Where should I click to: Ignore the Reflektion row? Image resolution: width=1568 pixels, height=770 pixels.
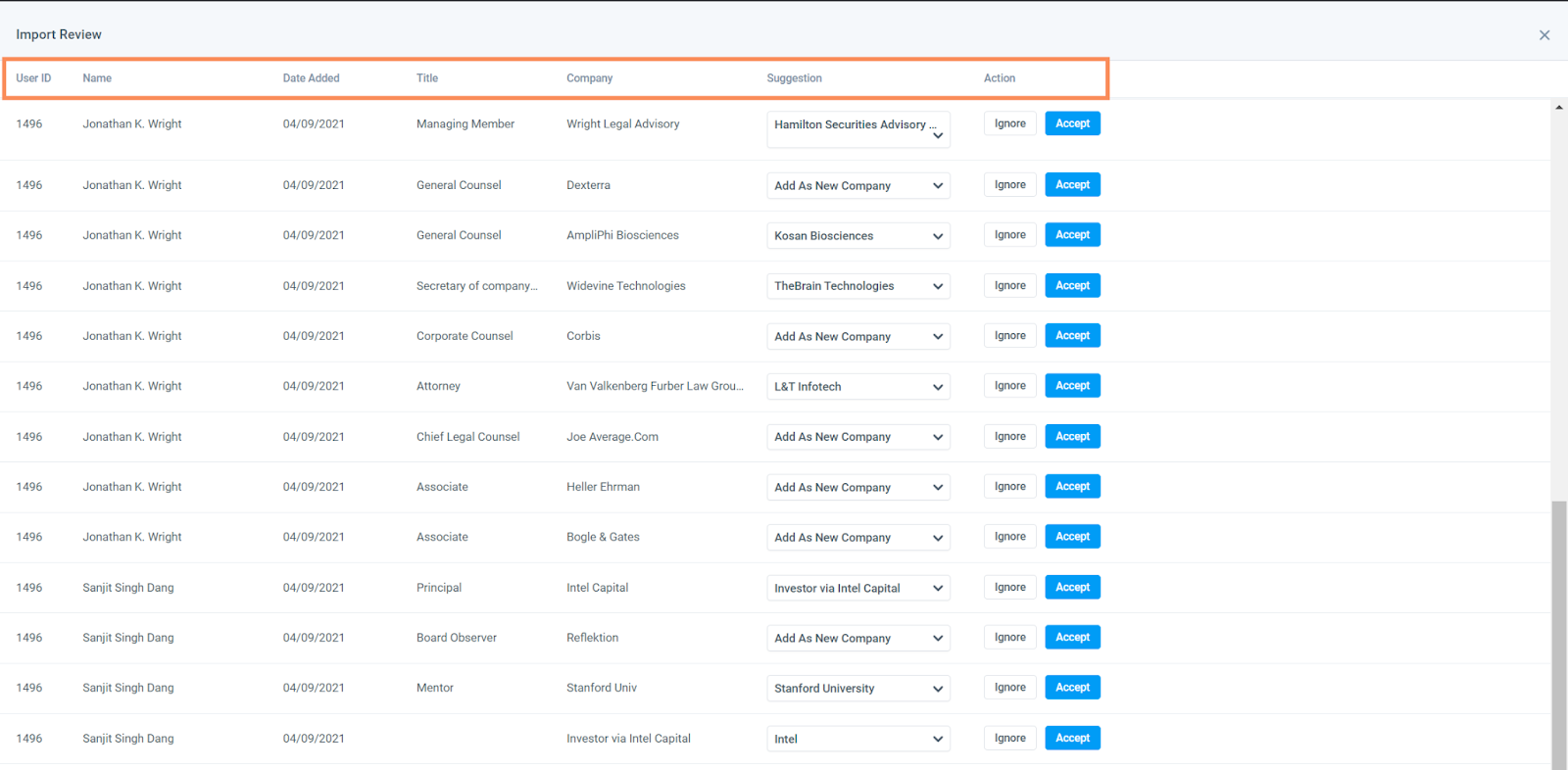tap(1009, 637)
